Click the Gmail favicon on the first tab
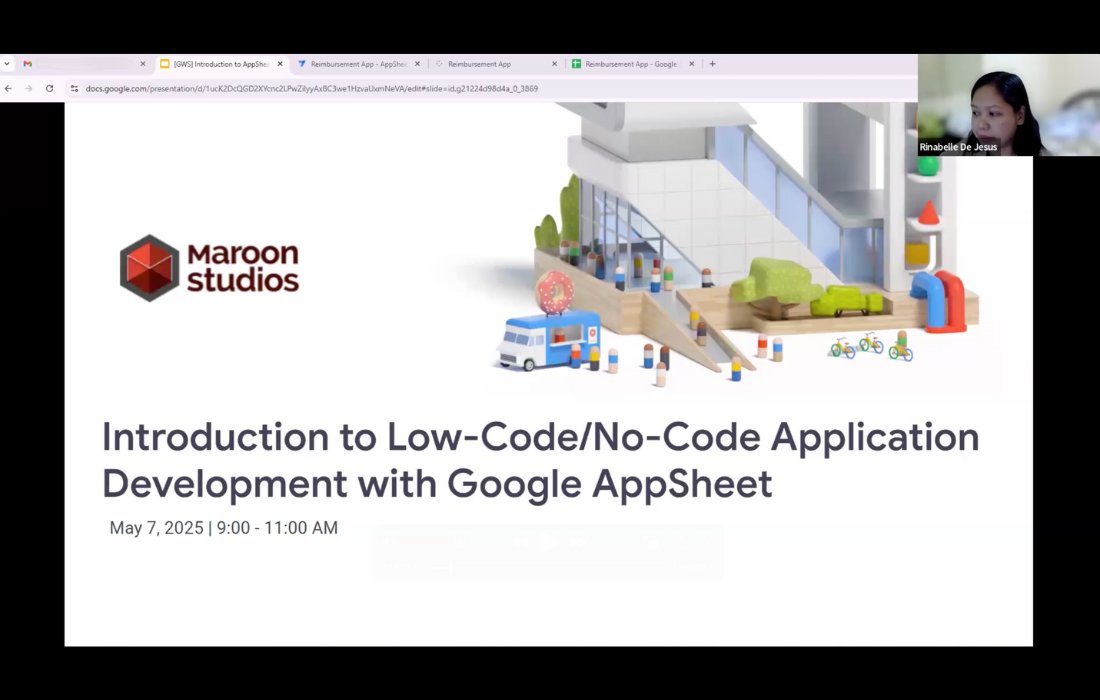This screenshot has height=700, width=1100. [27, 63]
